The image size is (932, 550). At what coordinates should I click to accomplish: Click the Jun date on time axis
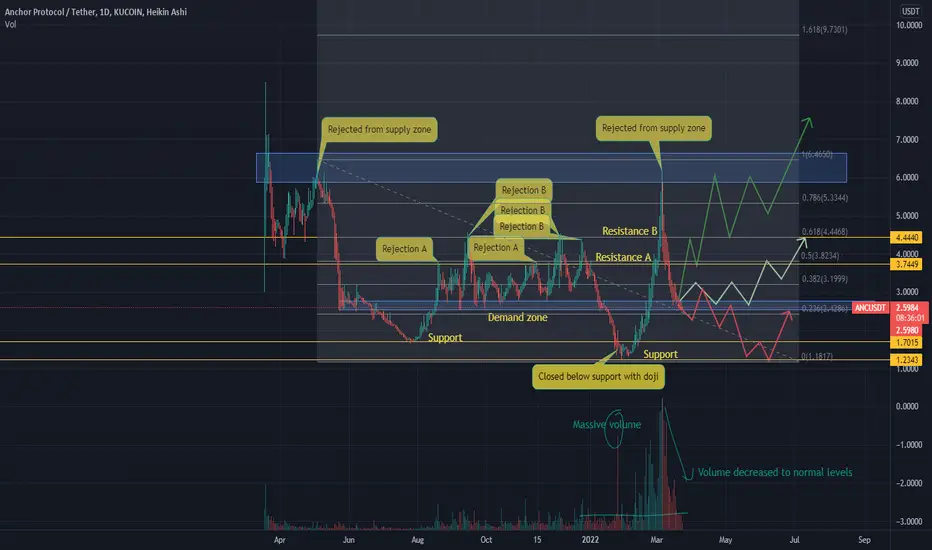(x=348, y=540)
